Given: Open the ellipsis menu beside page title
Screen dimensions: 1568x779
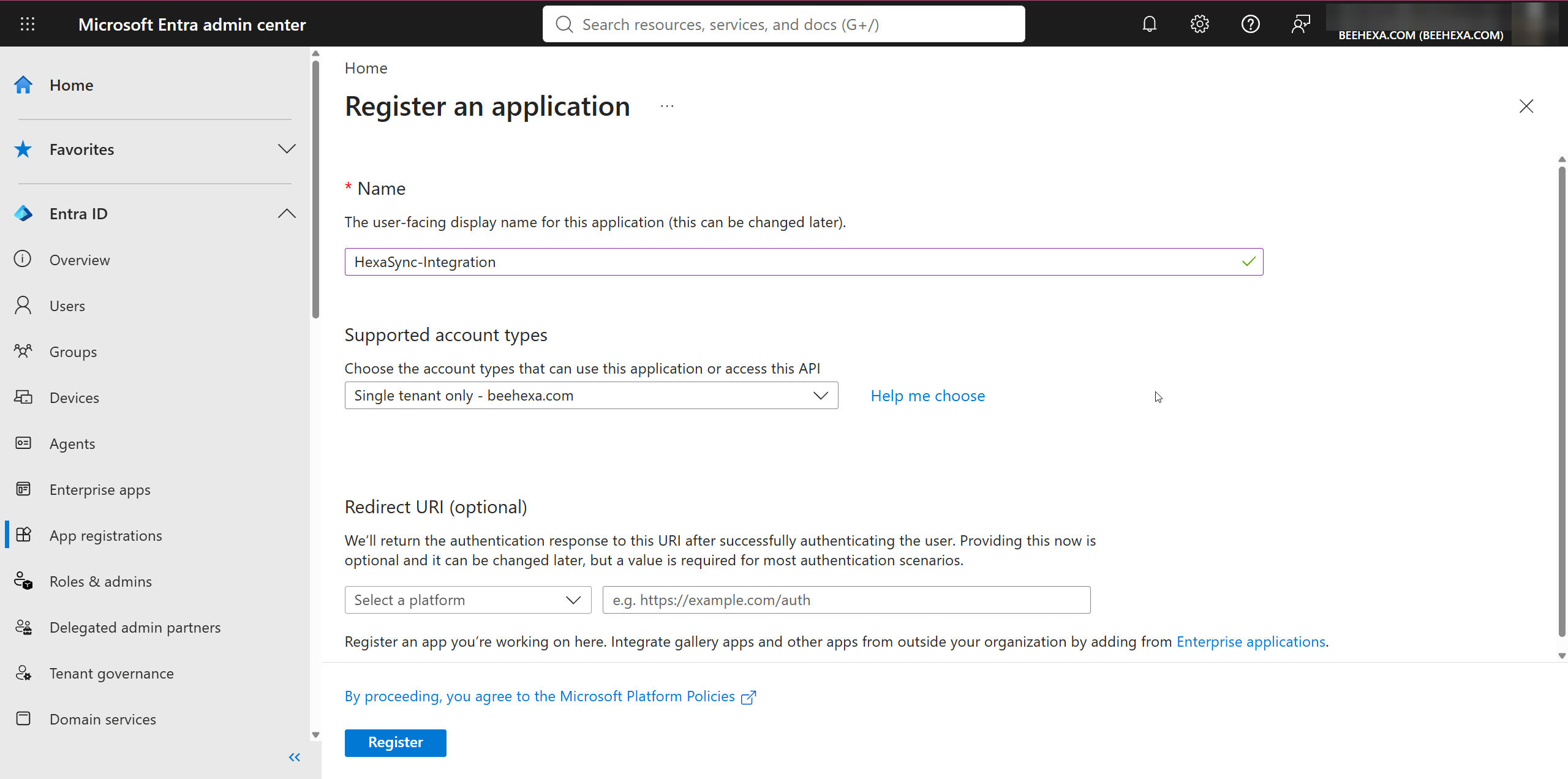Looking at the screenshot, I should (667, 107).
